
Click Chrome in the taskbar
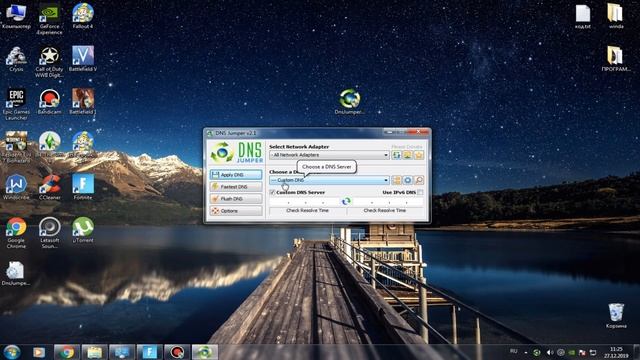pos(67,352)
